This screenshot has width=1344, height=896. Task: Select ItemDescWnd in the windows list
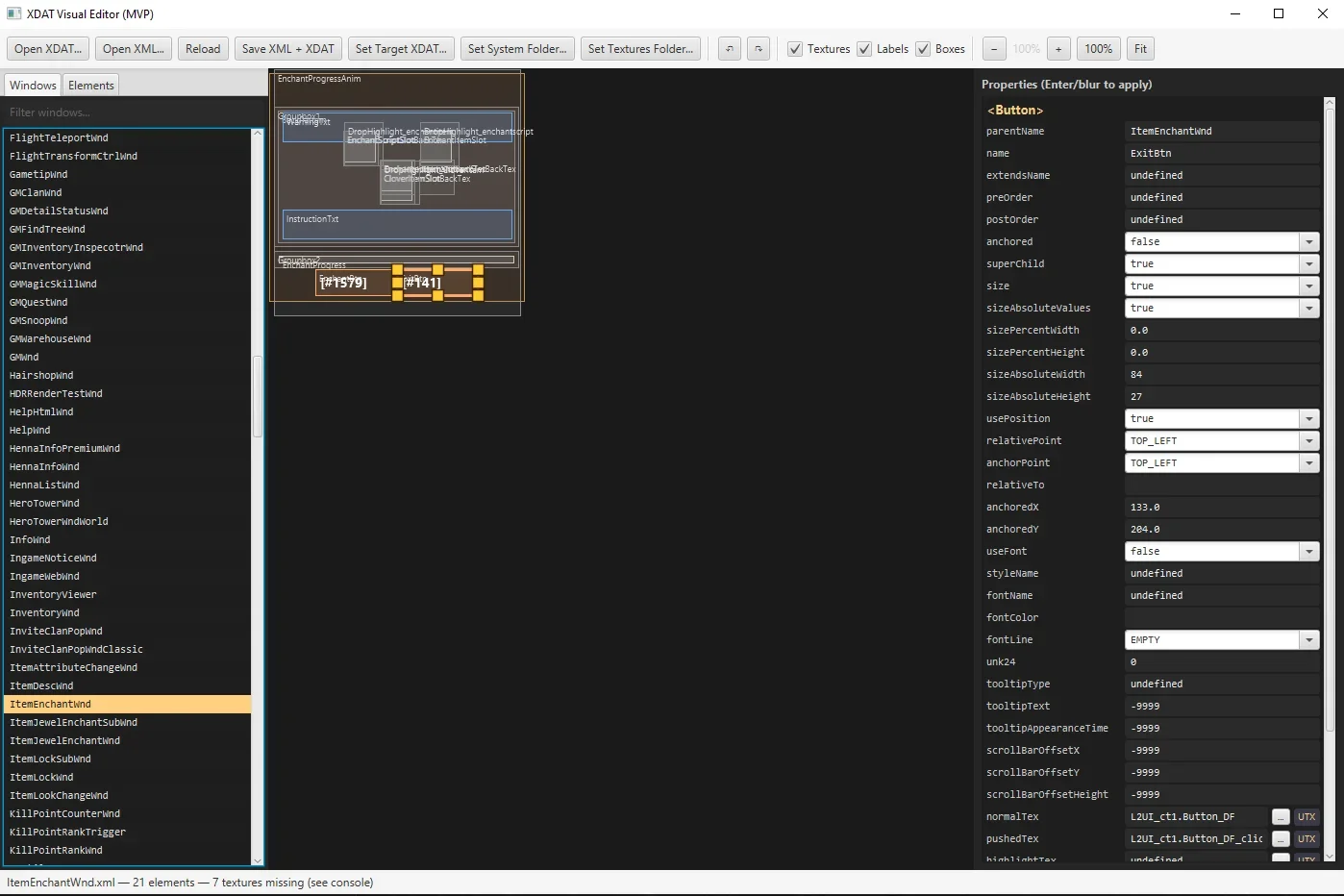pyautogui.click(x=128, y=686)
